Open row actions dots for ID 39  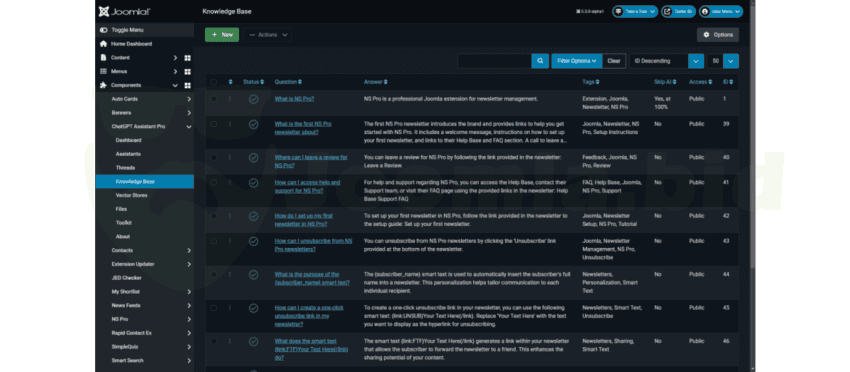(229, 124)
